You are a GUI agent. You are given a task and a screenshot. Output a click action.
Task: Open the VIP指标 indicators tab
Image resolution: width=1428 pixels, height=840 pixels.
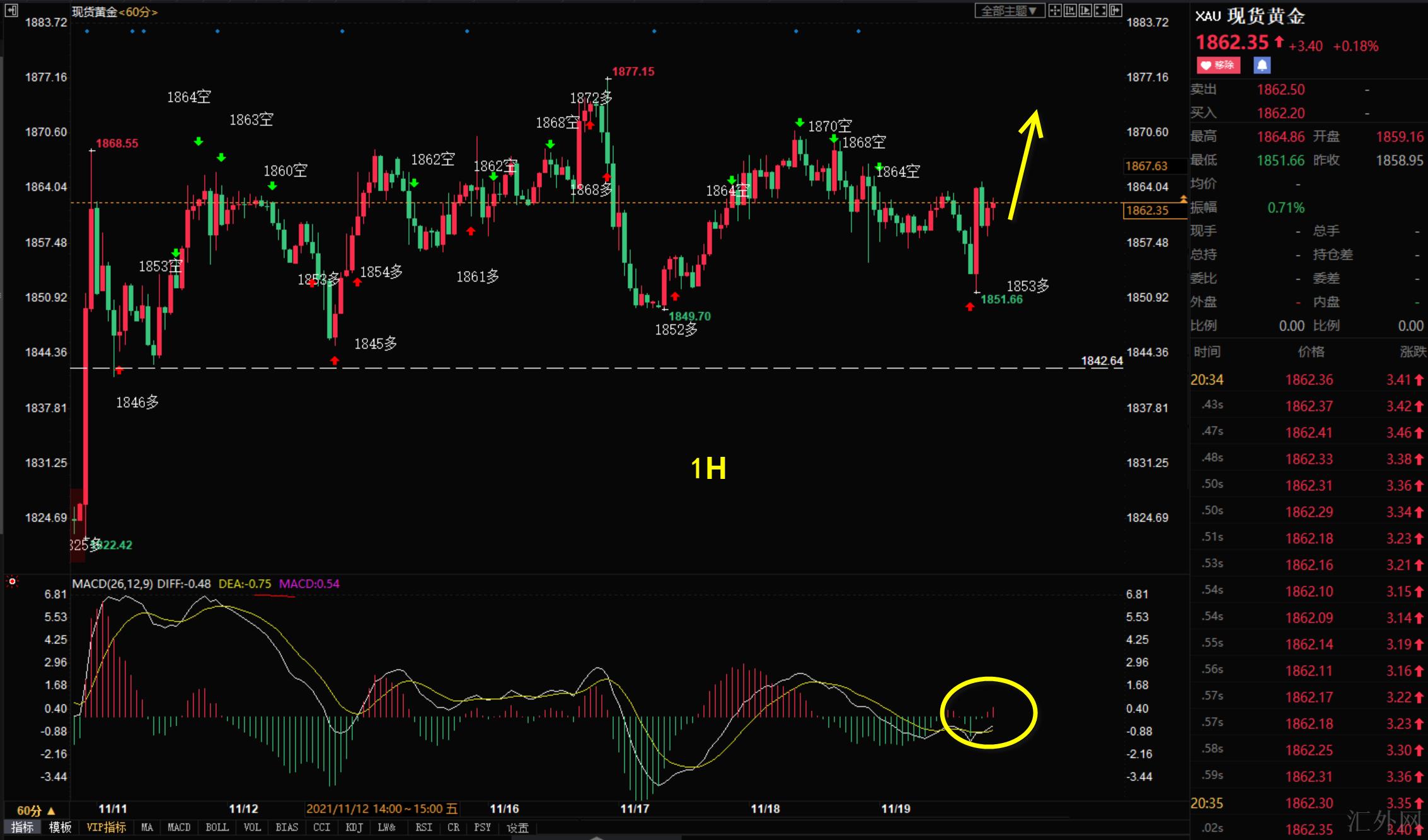pos(106,827)
